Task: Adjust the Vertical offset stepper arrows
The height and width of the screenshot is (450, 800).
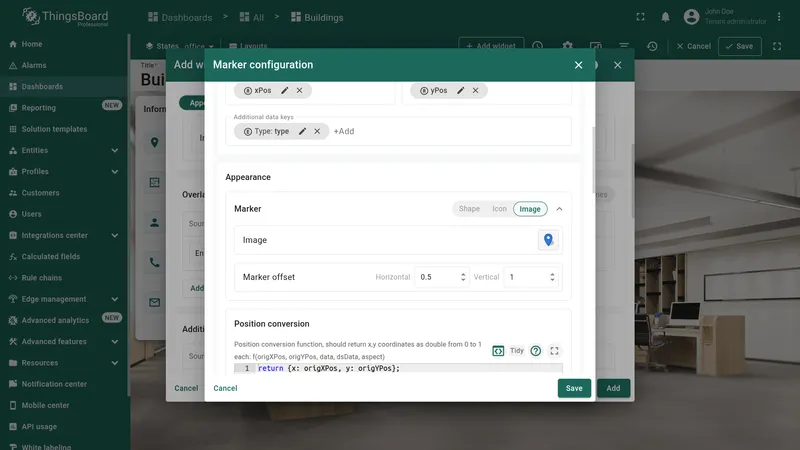Action: point(552,277)
